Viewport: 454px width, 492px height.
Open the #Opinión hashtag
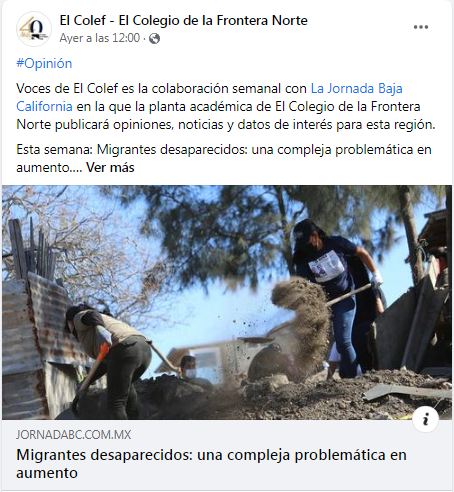(x=44, y=63)
